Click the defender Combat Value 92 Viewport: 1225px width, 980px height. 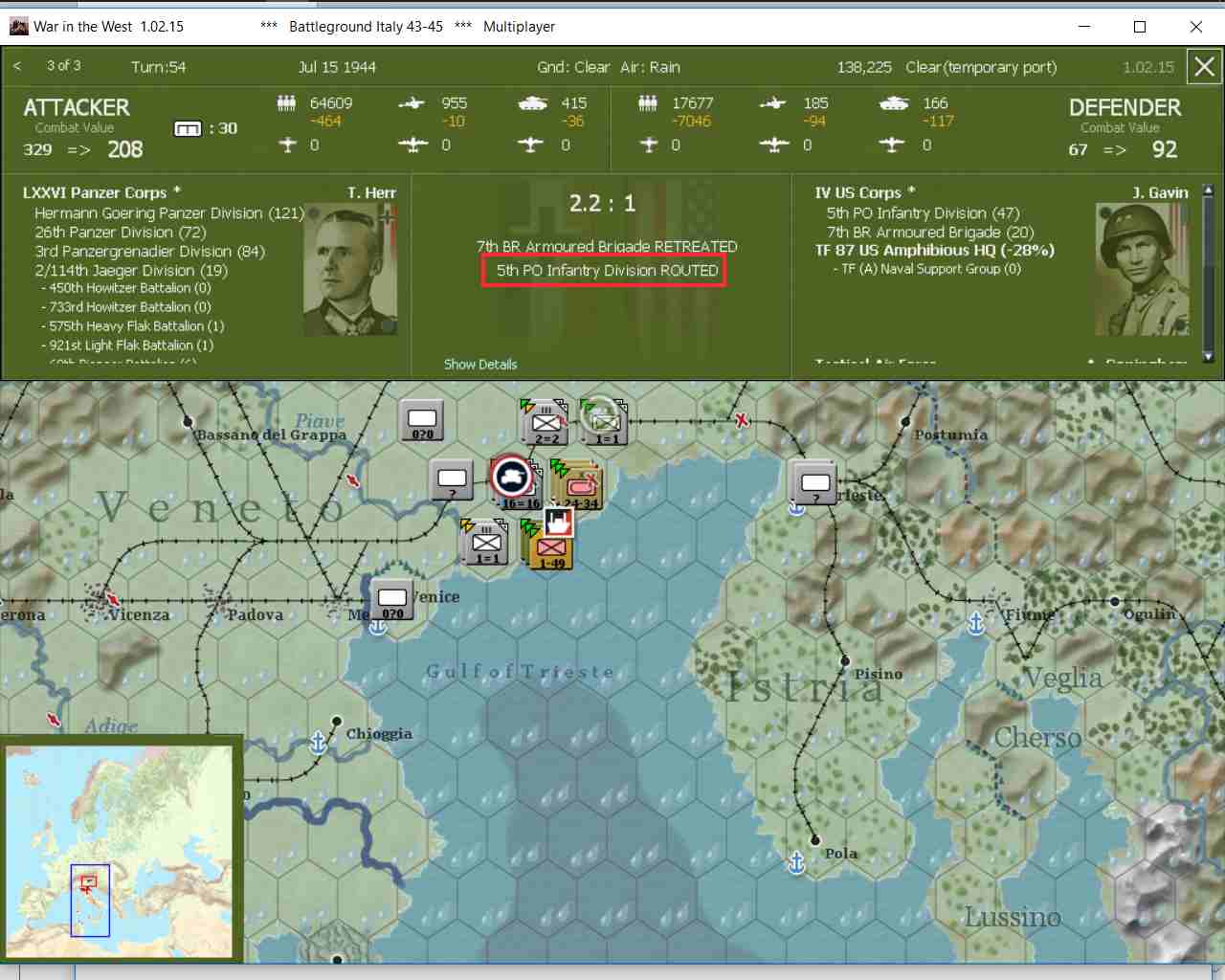click(1165, 149)
